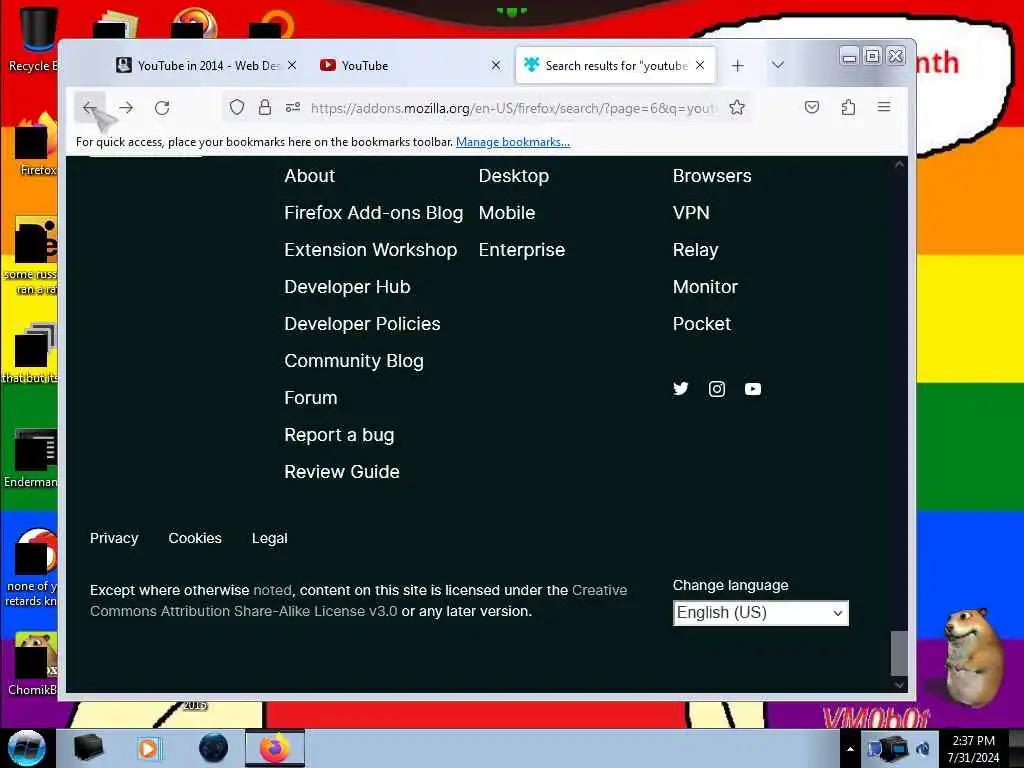
Task: Open the Privacy link
Action: (x=114, y=538)
